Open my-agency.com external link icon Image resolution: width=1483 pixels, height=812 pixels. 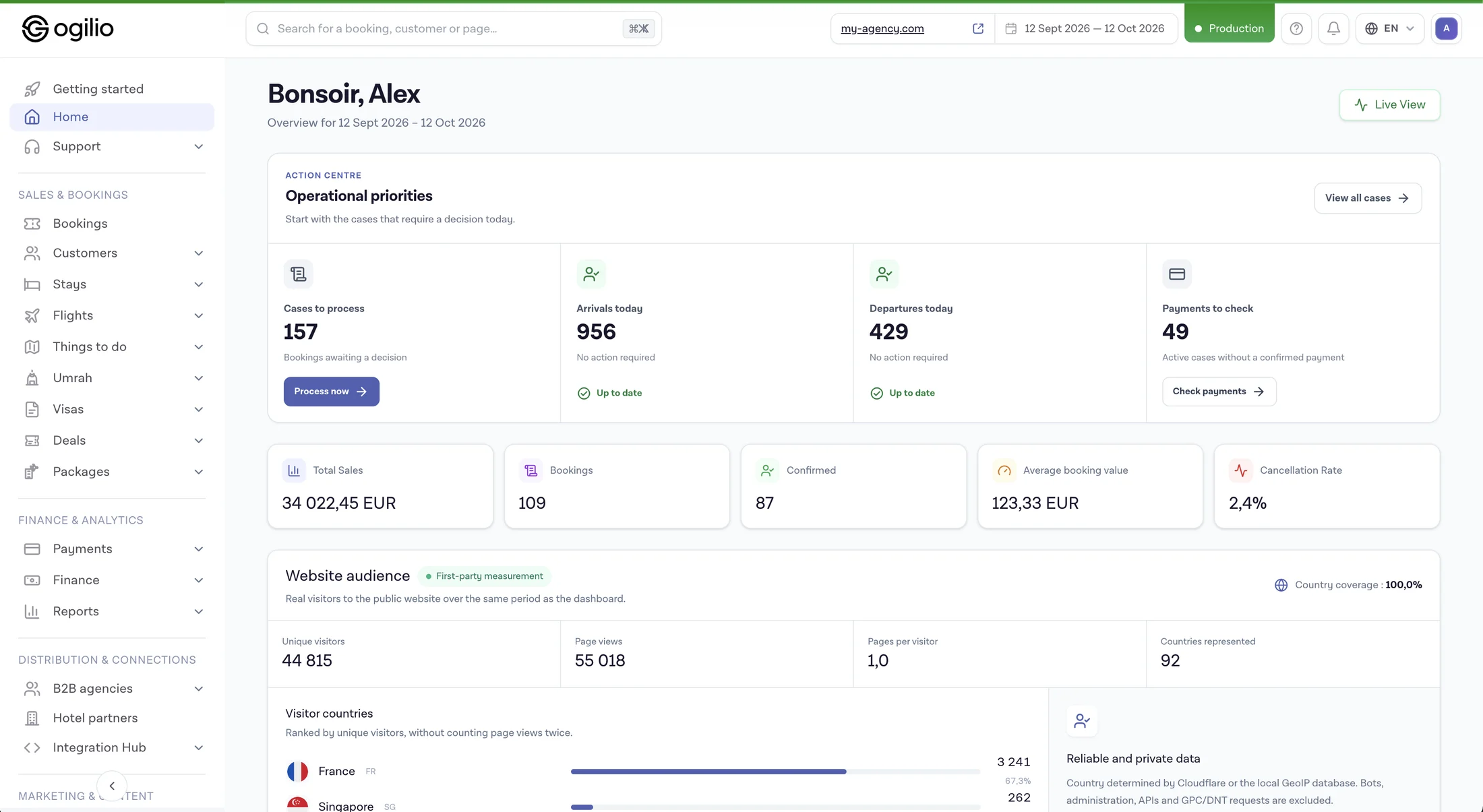978,28
